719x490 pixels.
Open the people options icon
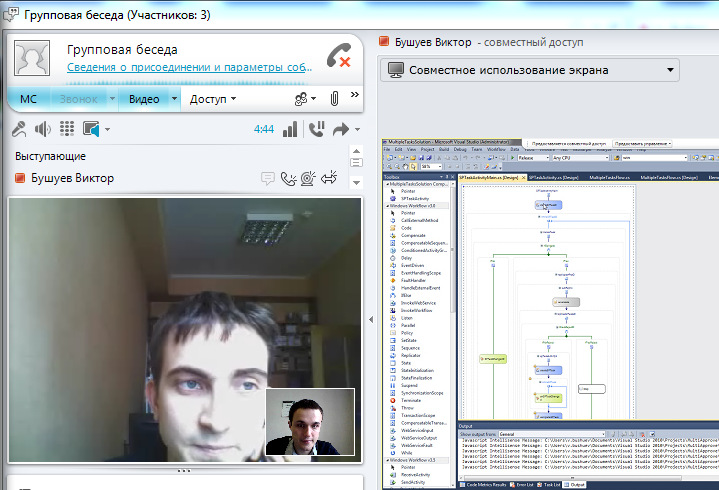(x=301, y=99)
